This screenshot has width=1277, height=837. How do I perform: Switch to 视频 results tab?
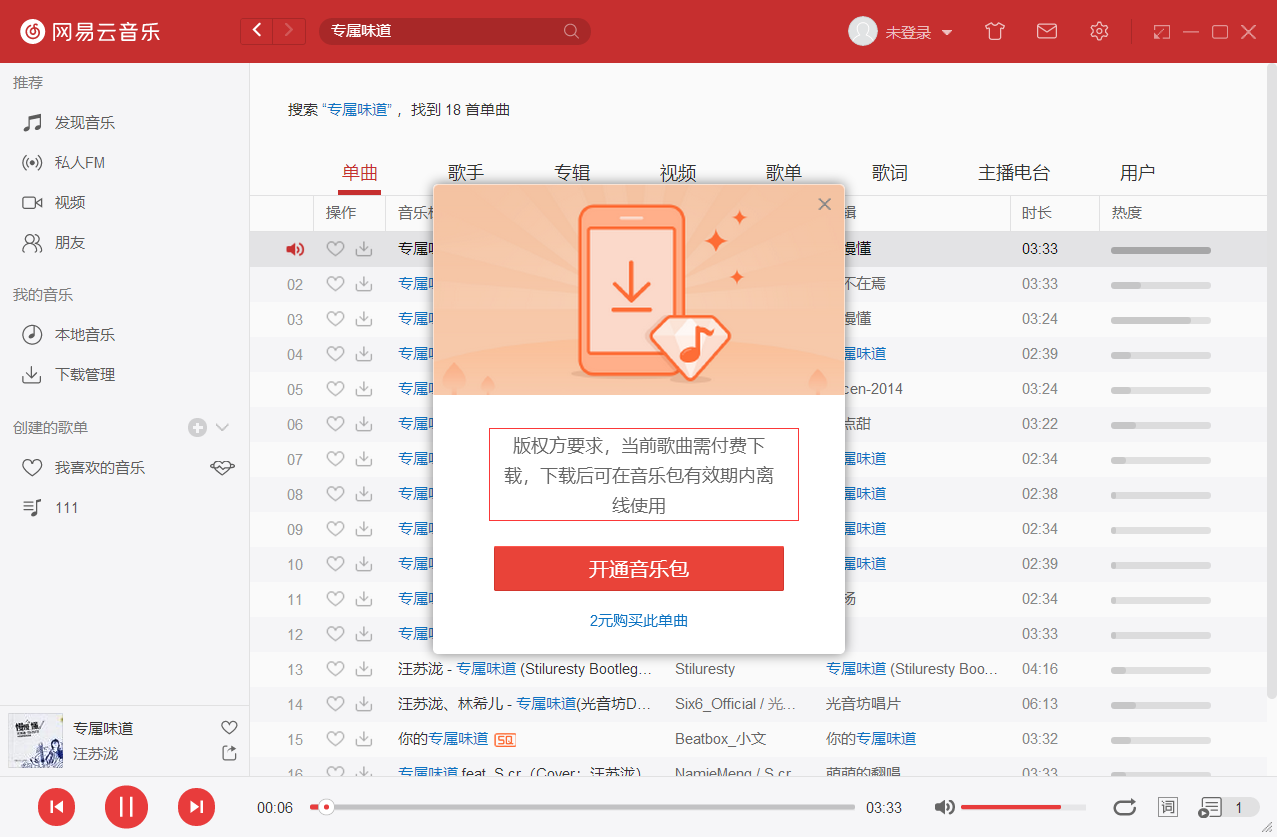[x=678, y=173]
